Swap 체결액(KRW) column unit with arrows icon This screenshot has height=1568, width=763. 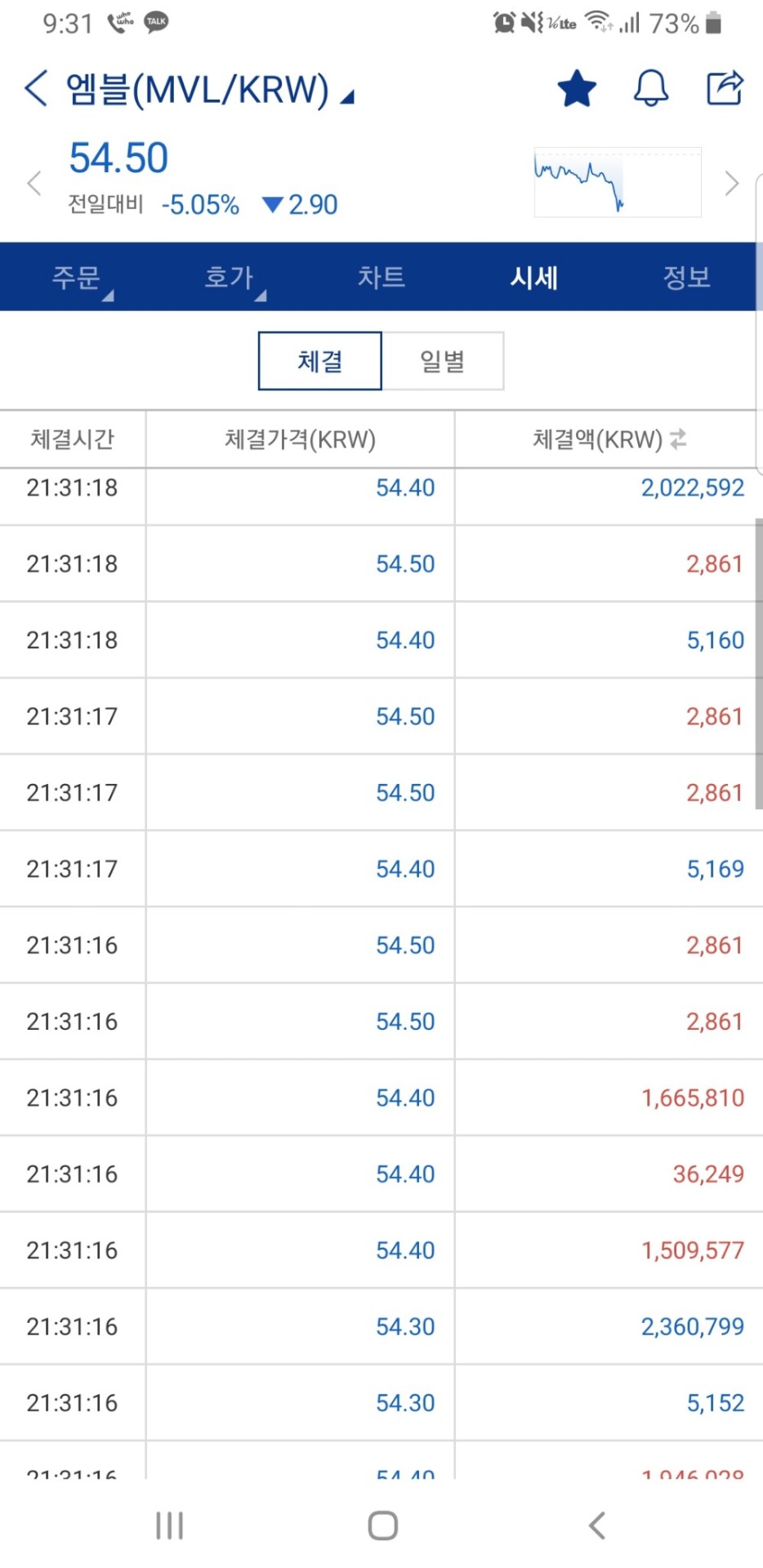click(x=678, y=439)
